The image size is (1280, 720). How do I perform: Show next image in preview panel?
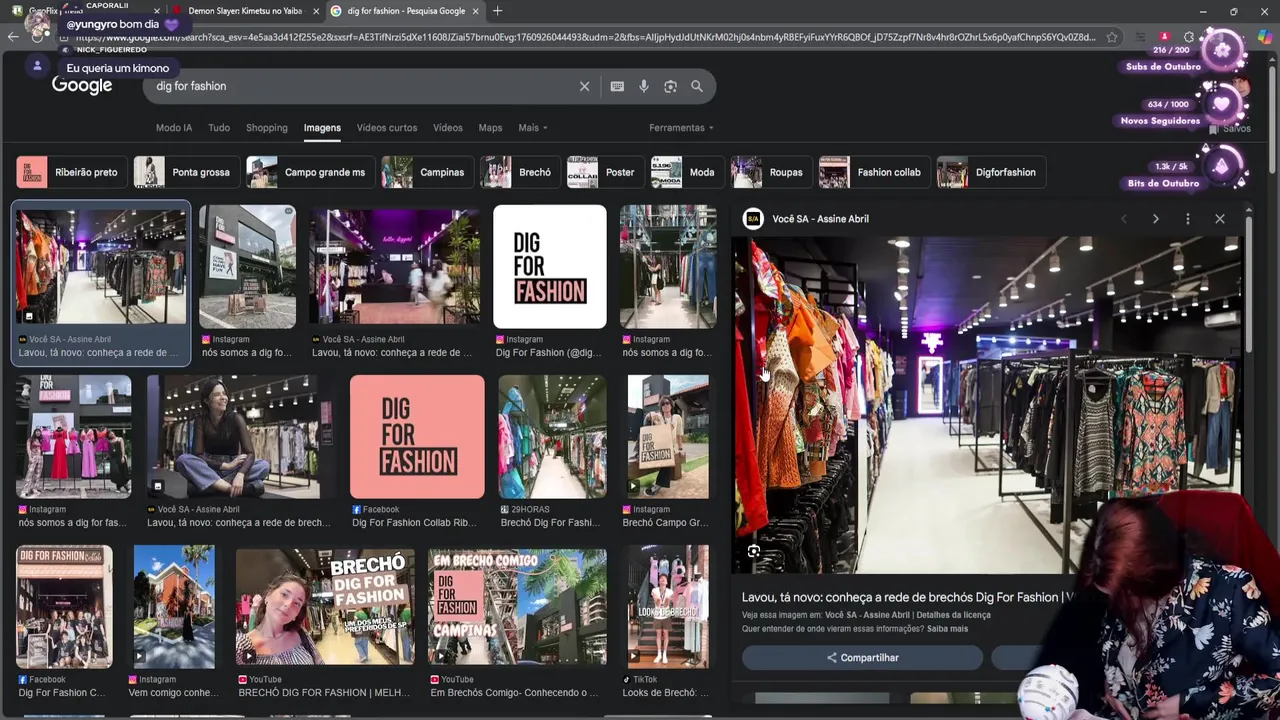[x=1155, y=218]
